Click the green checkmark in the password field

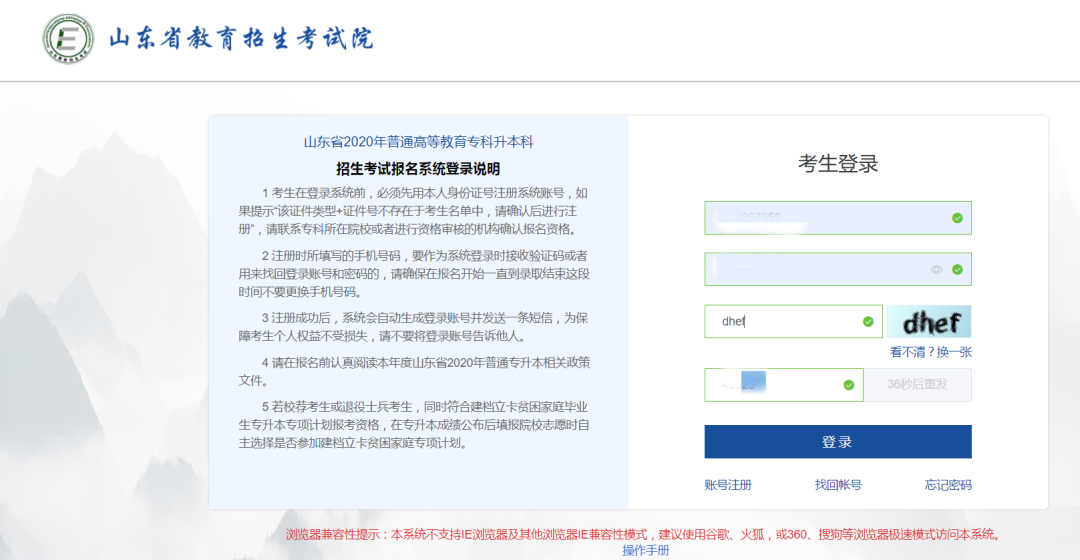point(957,269)
